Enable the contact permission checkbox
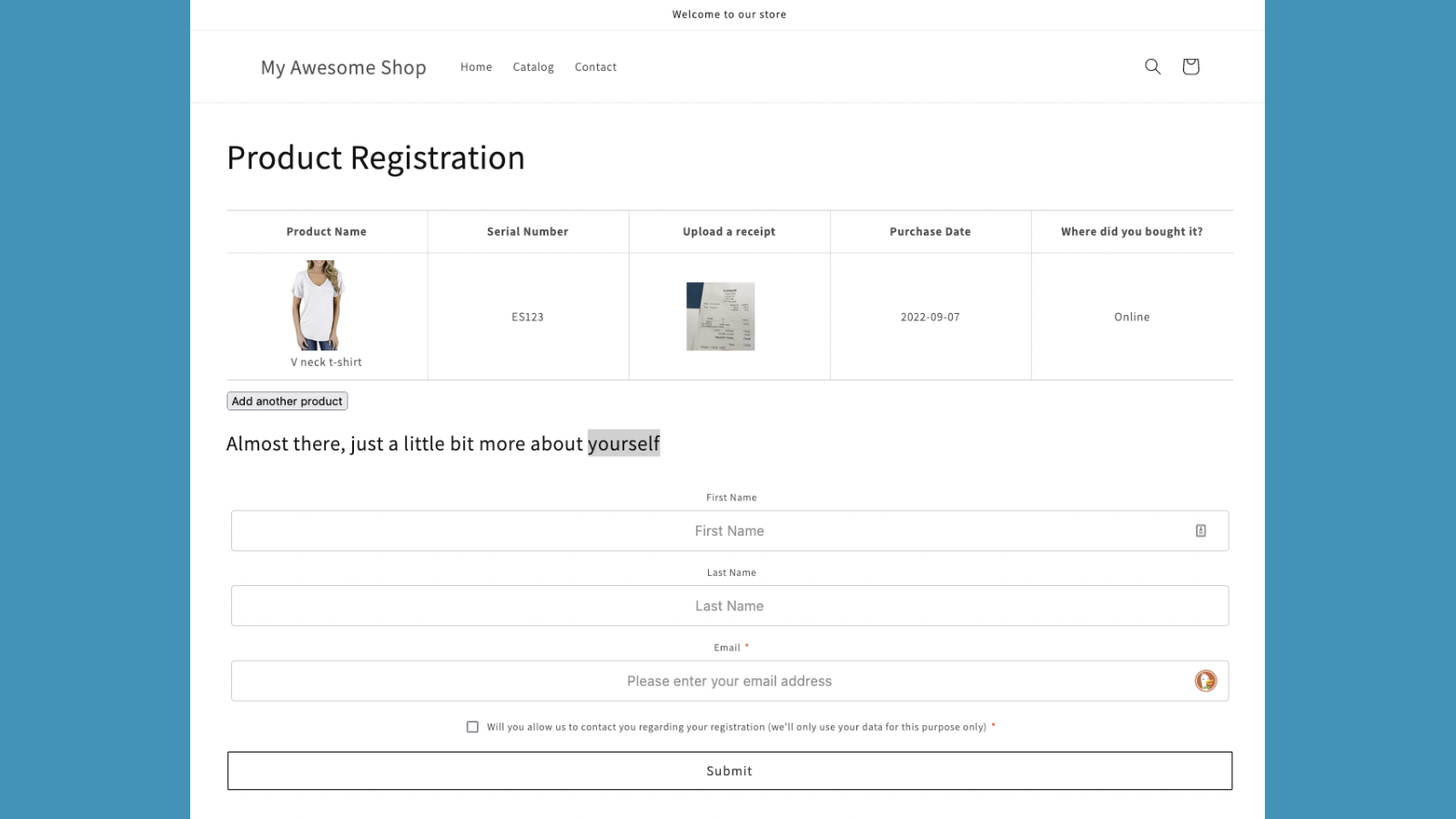Viewport: 1456px width, 819px height. 472,726
